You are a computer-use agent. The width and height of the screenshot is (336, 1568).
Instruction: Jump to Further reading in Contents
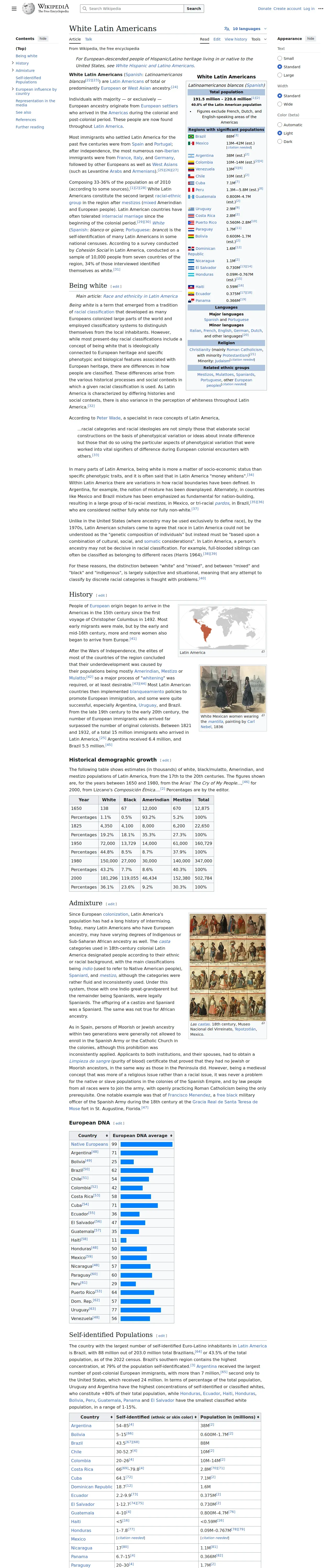click(x=30, y=127)
